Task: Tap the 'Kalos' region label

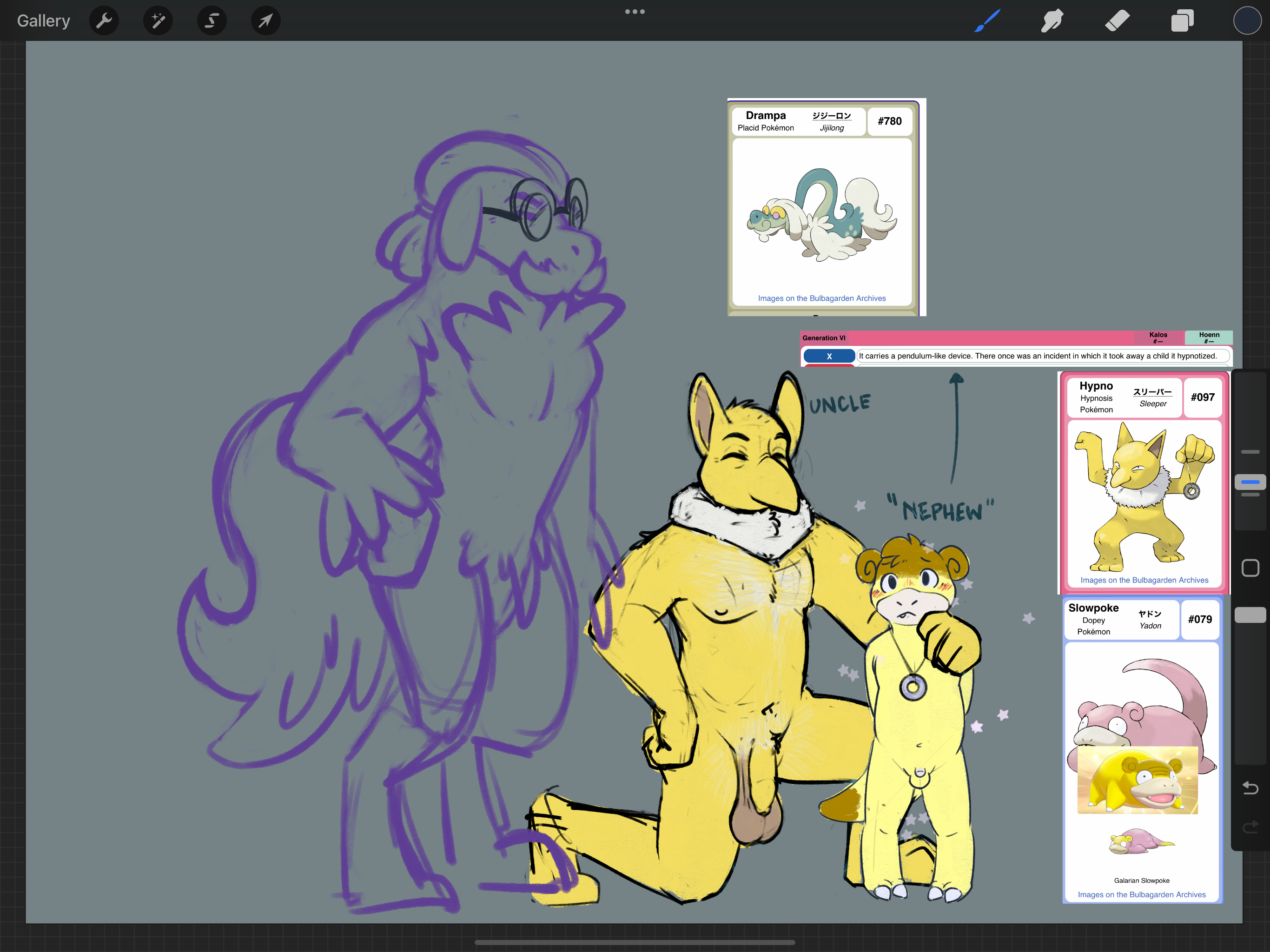Action: (x=1158, y=335)
